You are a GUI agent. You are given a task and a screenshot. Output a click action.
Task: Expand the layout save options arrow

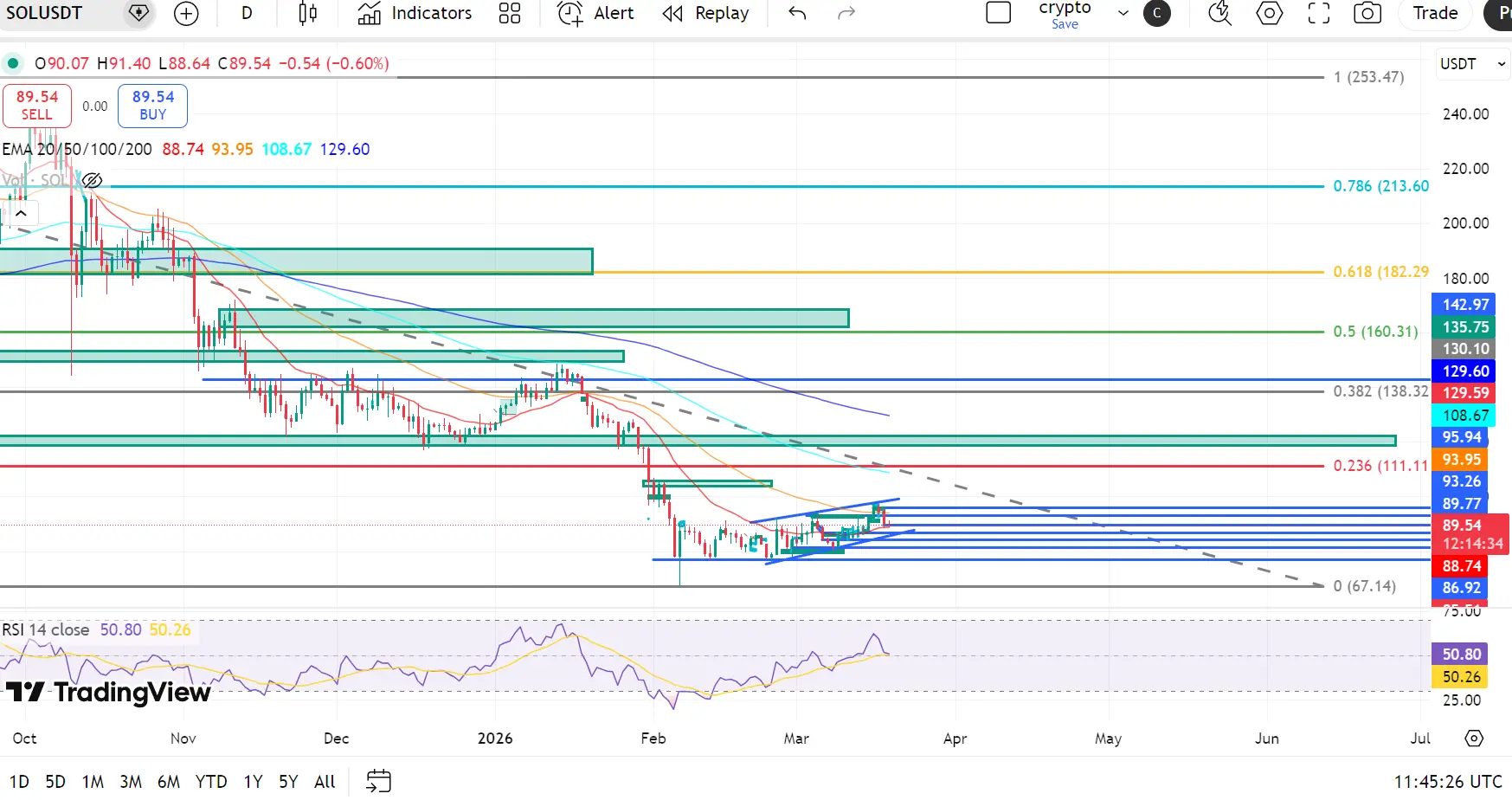[1123, 13]
